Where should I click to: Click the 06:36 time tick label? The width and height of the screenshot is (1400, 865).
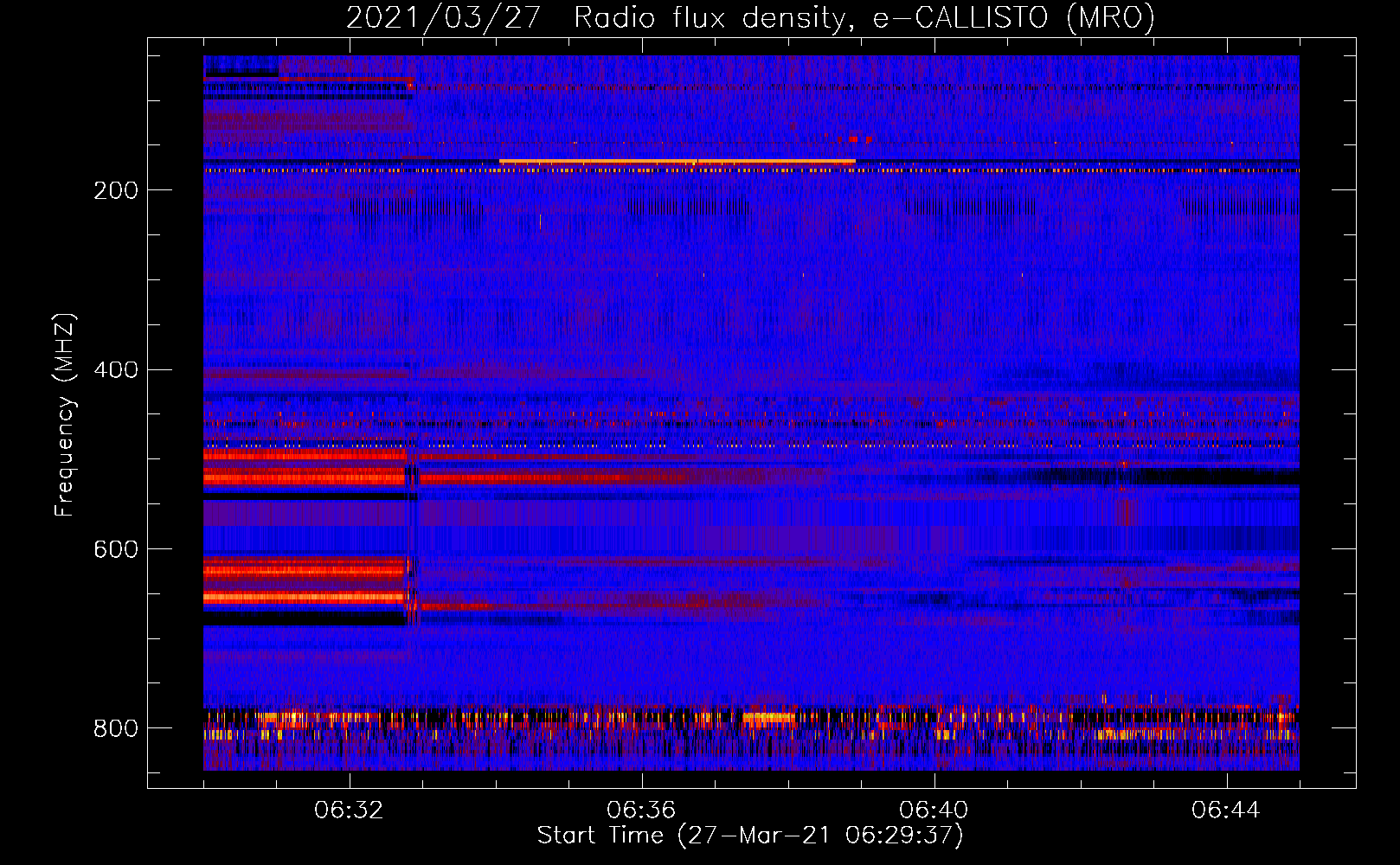(641, 811)
